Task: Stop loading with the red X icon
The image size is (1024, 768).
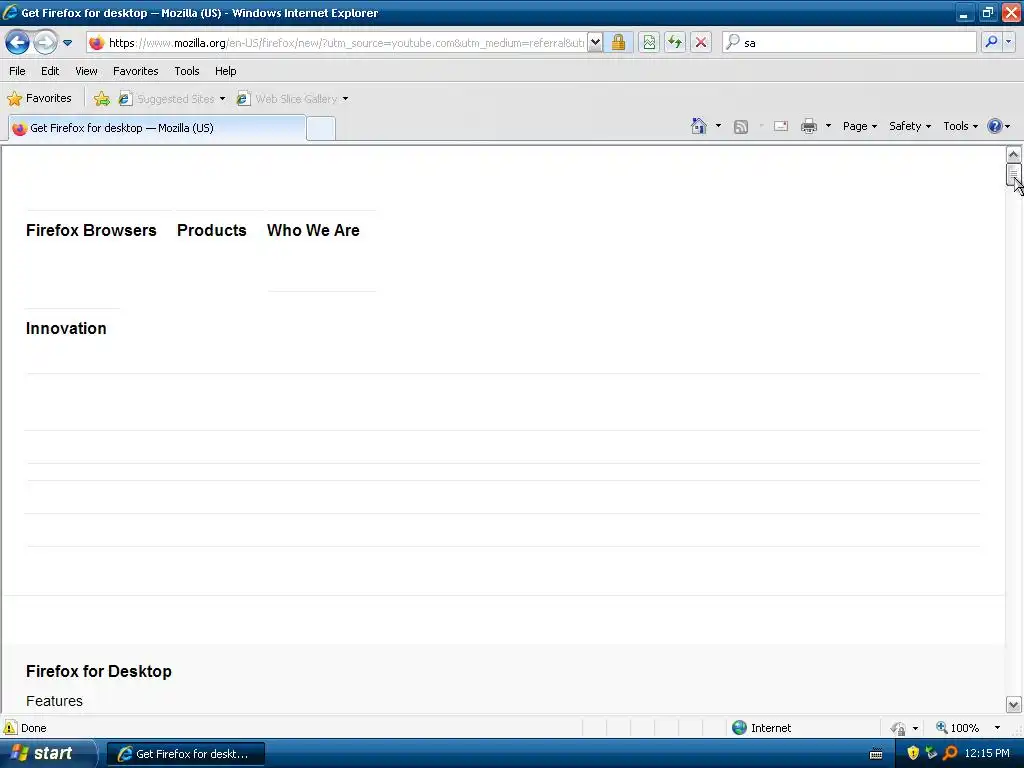Action: pos(701,43)
